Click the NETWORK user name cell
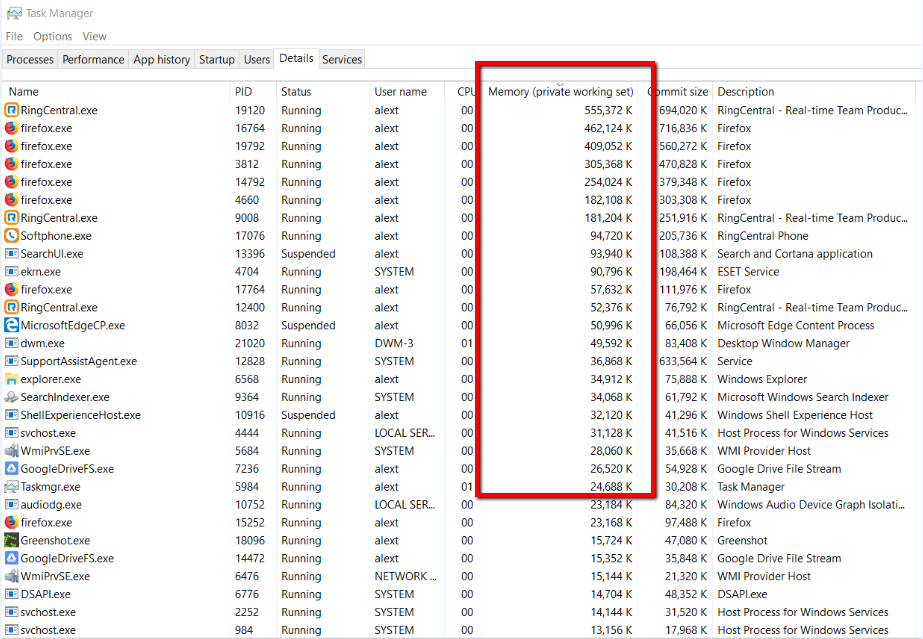The width and height of the screenshot is (923, 639). pyautogui.click(x=406, y=576)
